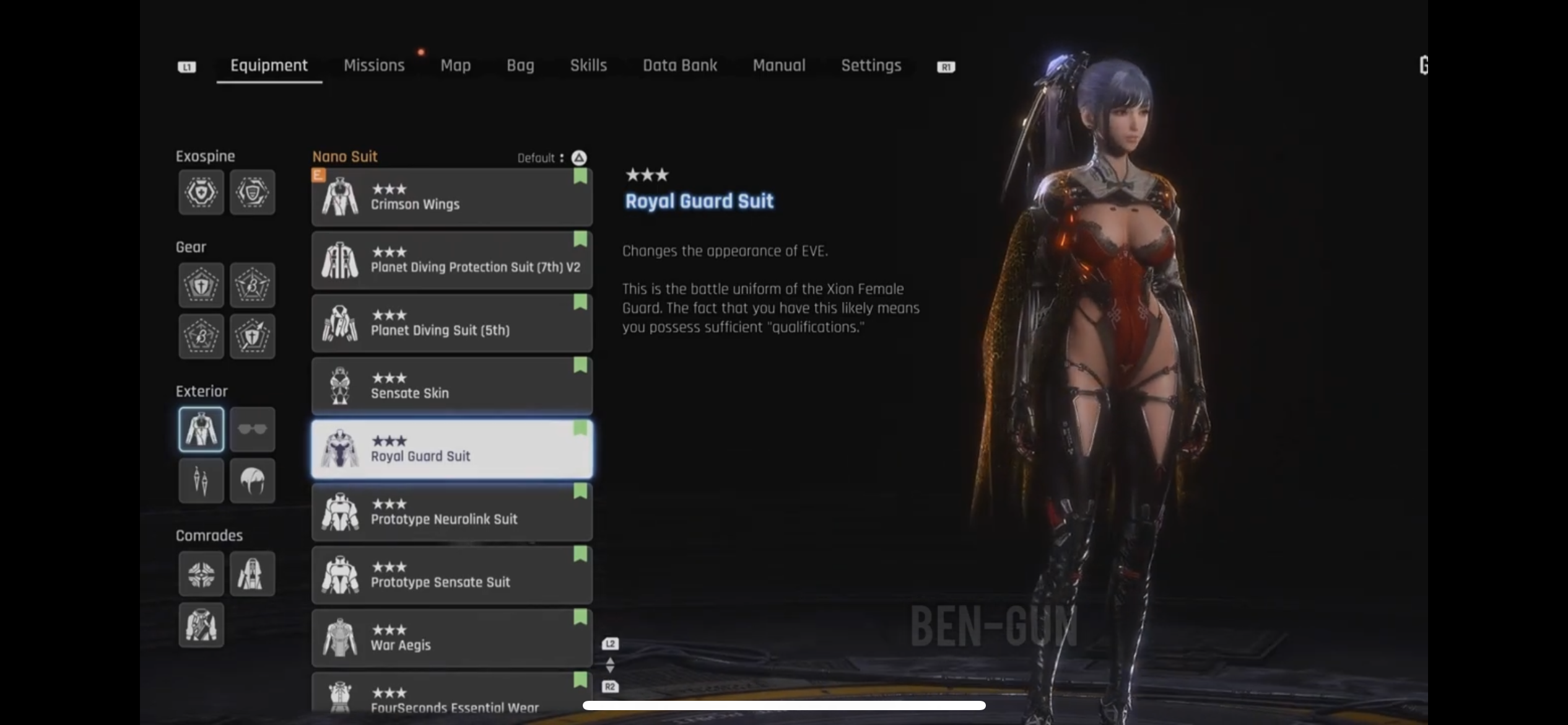Select the hooded comrade outfit slot
1568x725 pixels.
252,574
